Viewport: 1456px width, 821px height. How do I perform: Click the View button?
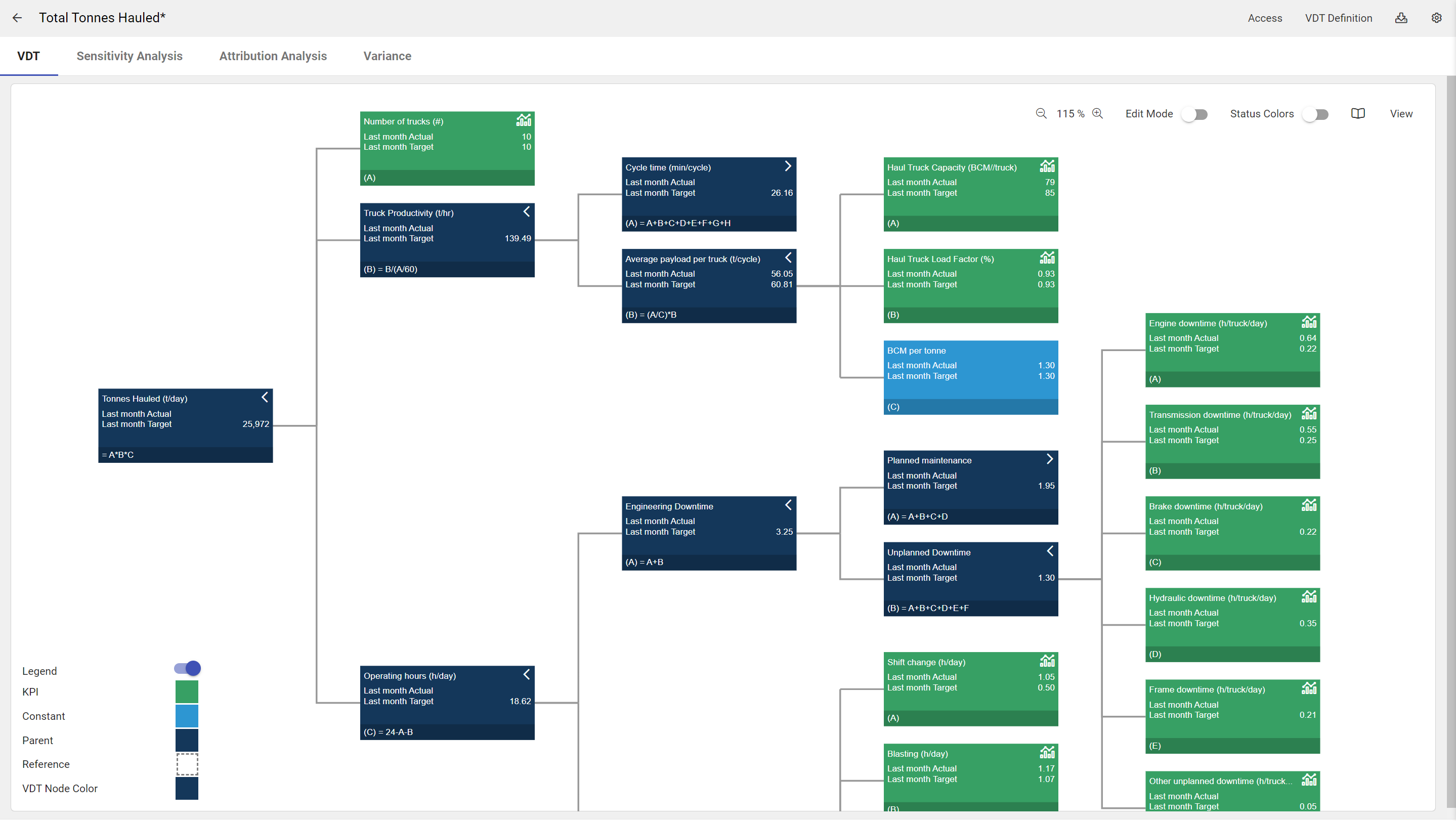coord(1401,114)
